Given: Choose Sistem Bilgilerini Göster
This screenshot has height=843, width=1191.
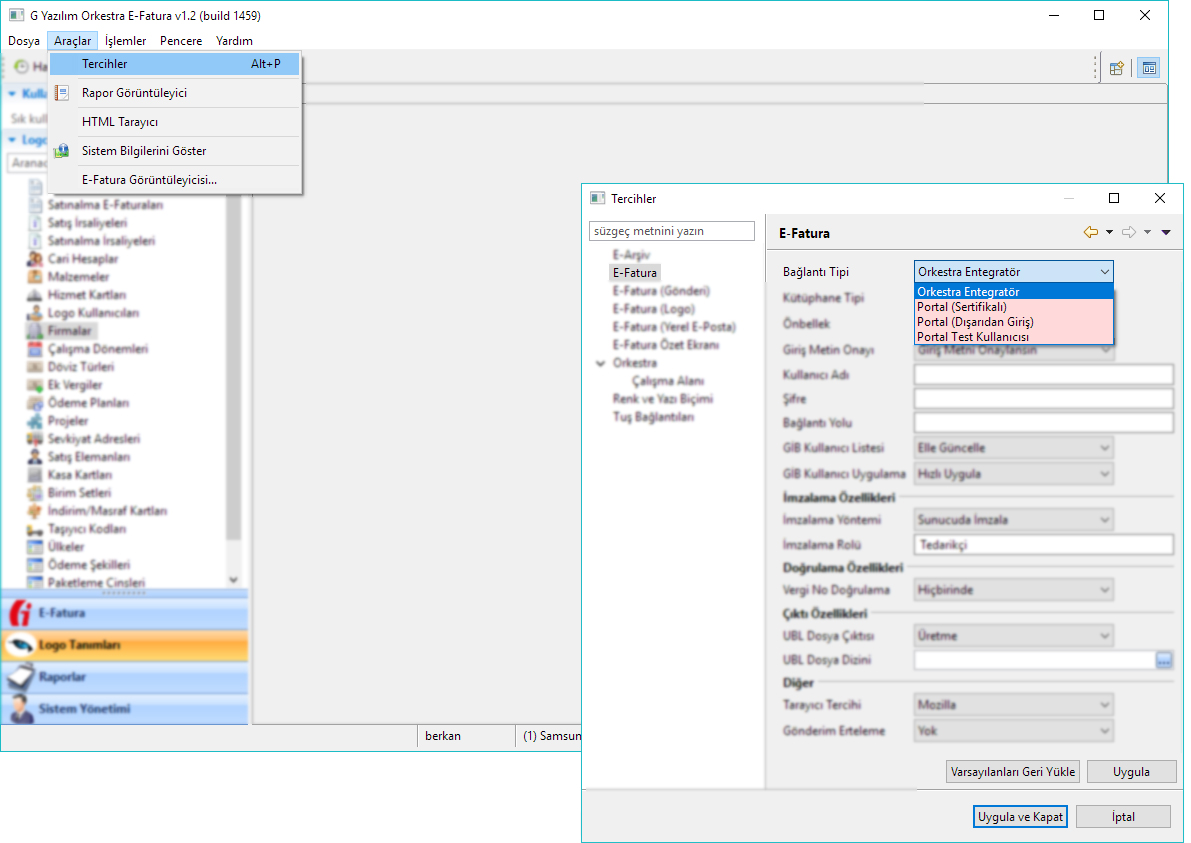Looking at the screenshot, I should point(175,150).
